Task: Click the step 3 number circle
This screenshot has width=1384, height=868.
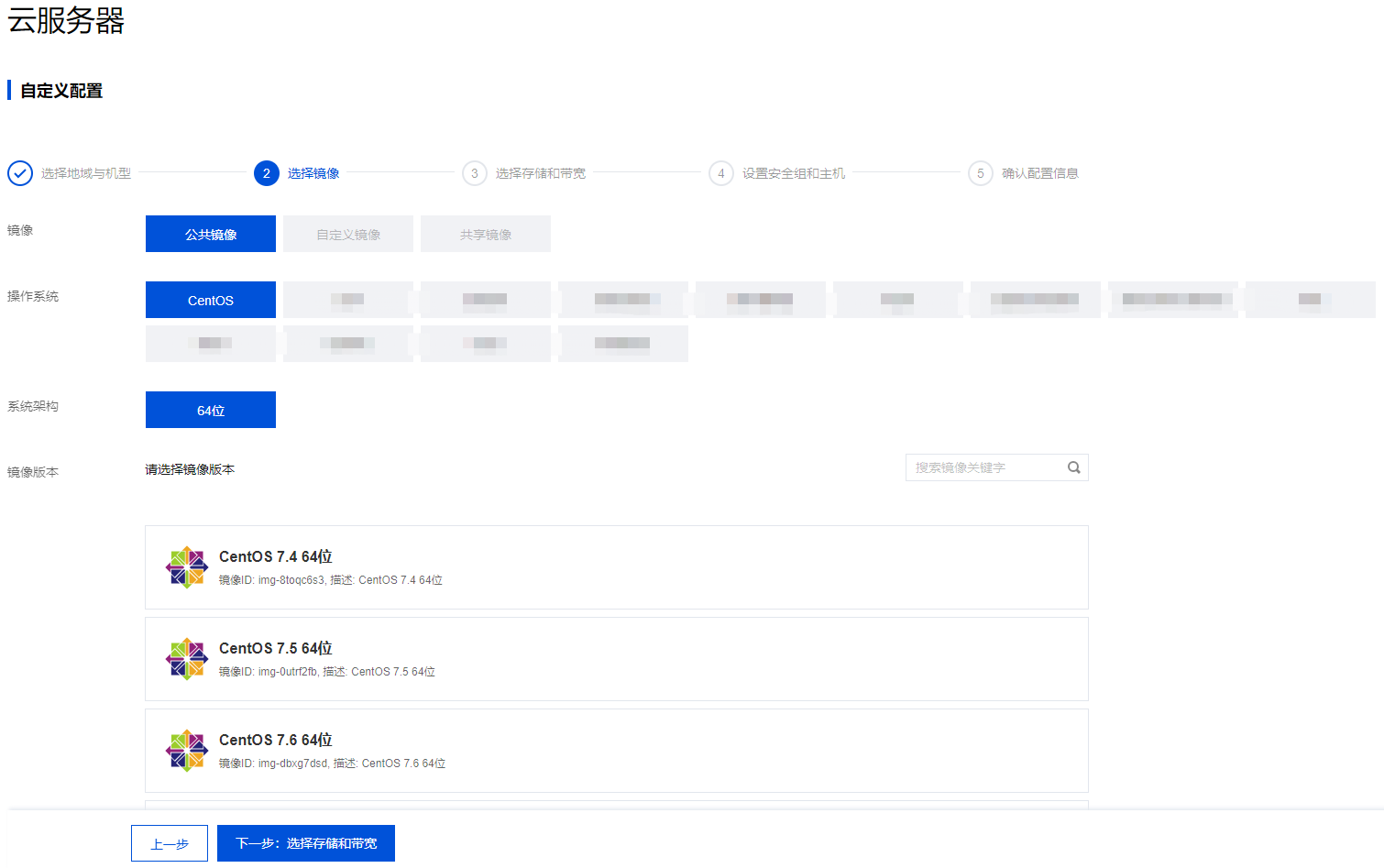Action: [475, 173]
